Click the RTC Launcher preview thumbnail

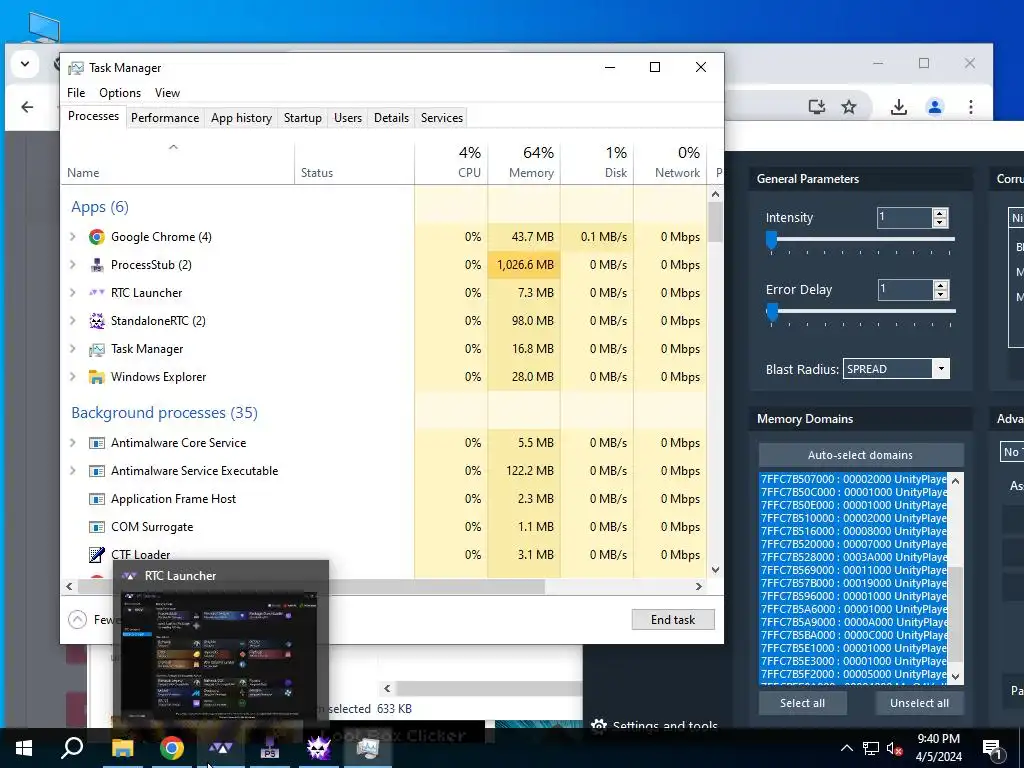pyautogui.click(x=220, y=655)
